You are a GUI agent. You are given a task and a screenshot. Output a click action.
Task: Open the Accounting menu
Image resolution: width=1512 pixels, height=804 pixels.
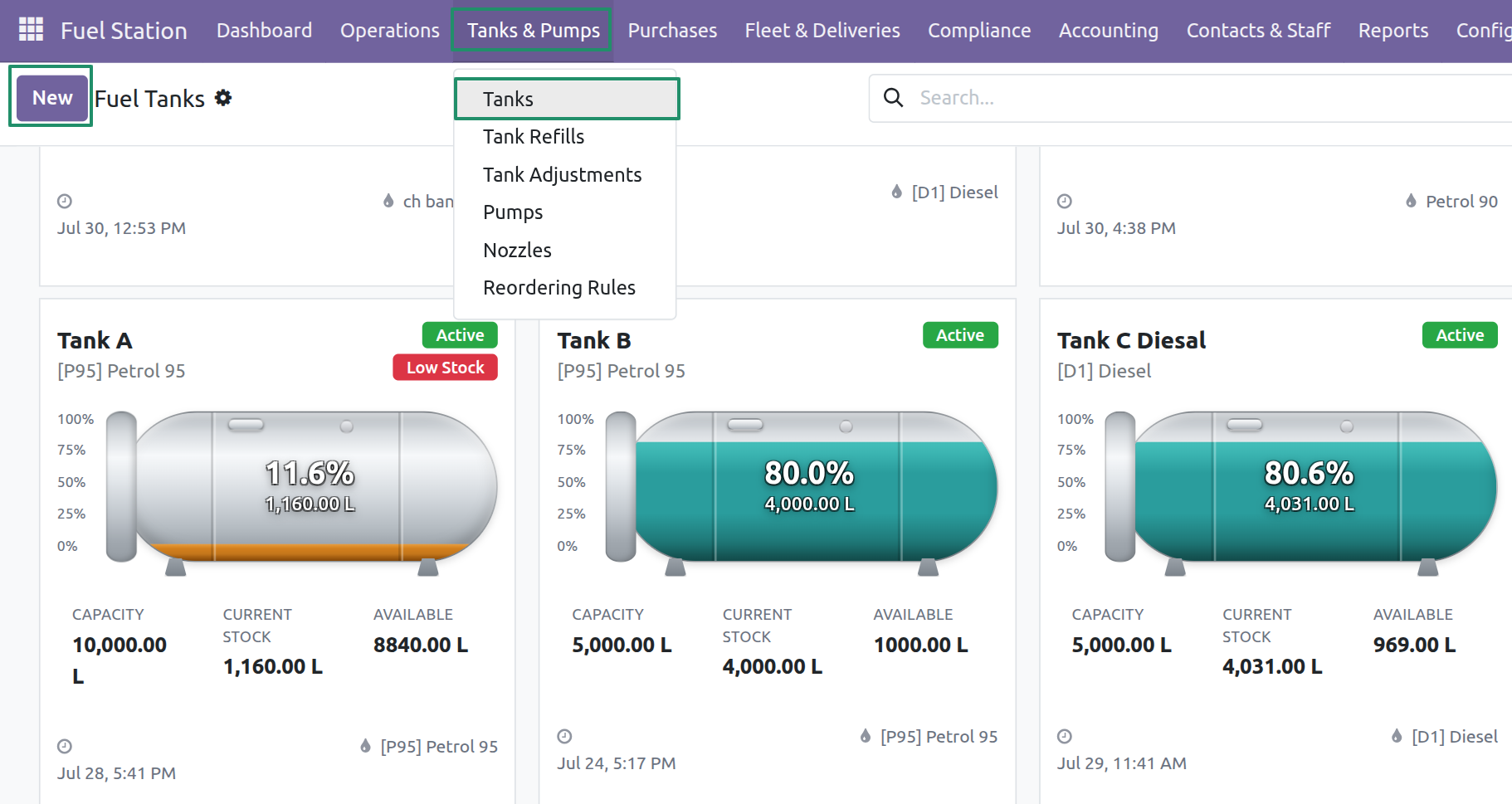(1109, 31)
